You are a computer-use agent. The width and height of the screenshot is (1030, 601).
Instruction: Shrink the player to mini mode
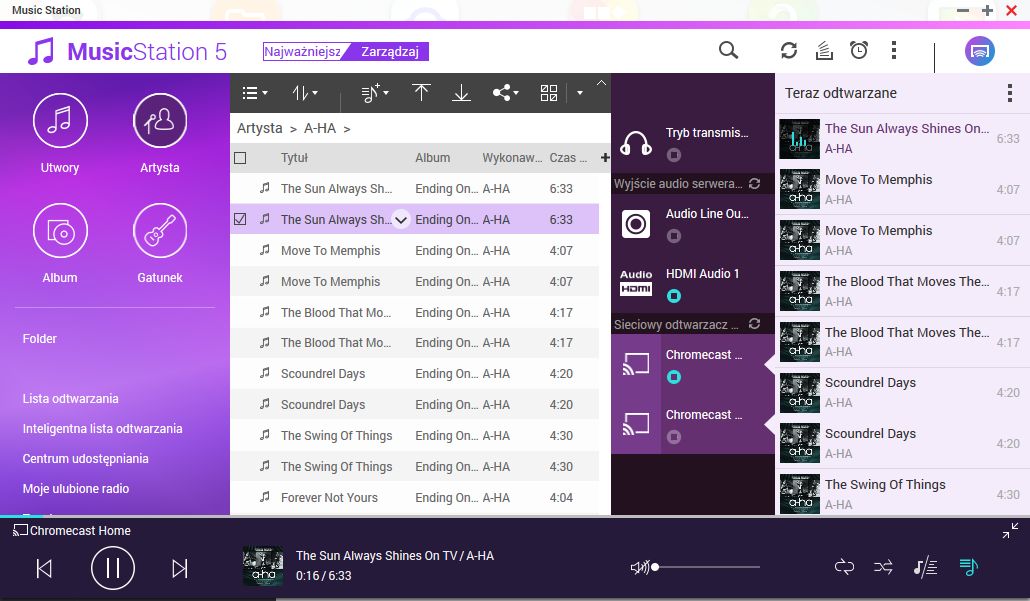pyautogui.click(x=1010, y=530)
